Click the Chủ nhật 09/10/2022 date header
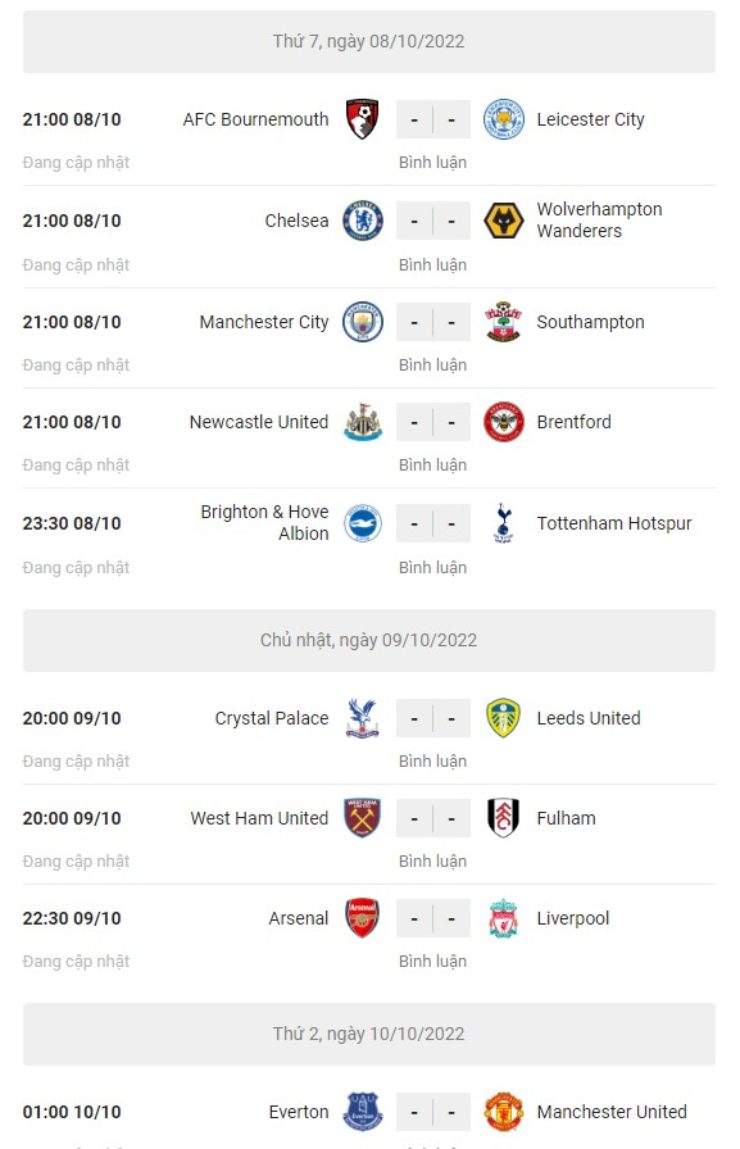The image size is (740, 1149). click(369, 640)
